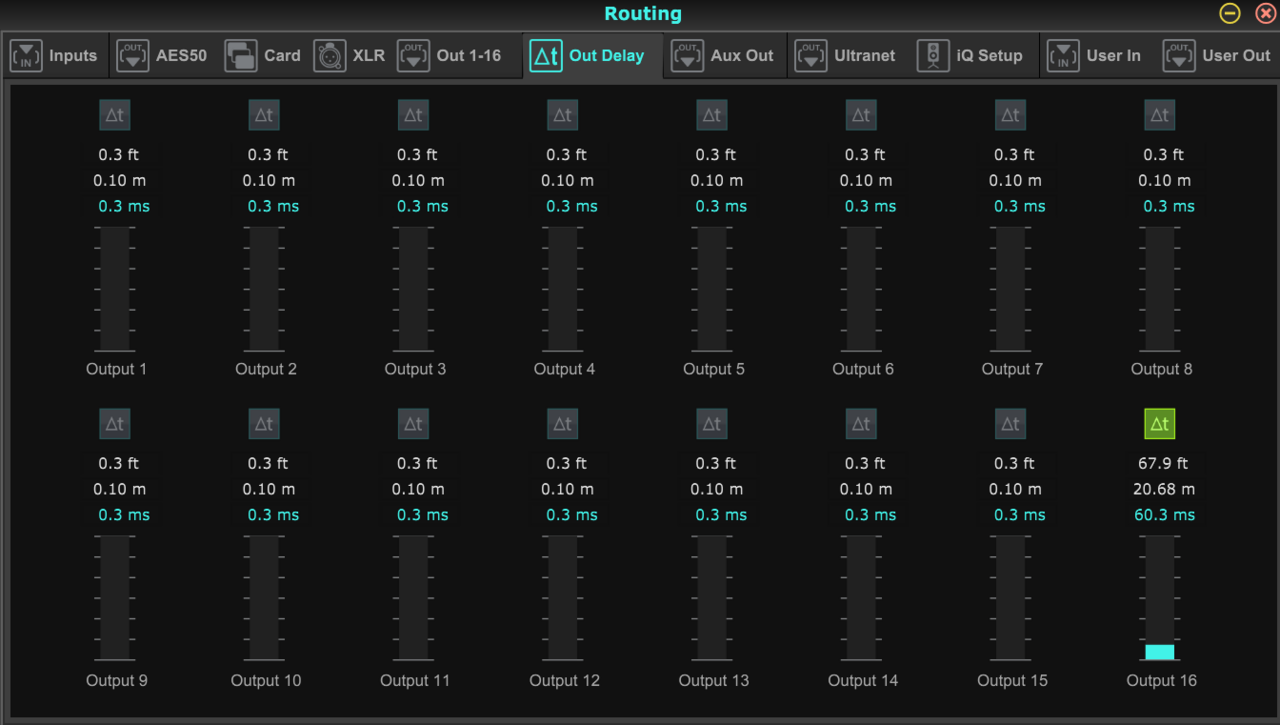This screenshot has width=1280, height=725.
Task: Disable the active delay on Output 16
Action: [1160, 424]
